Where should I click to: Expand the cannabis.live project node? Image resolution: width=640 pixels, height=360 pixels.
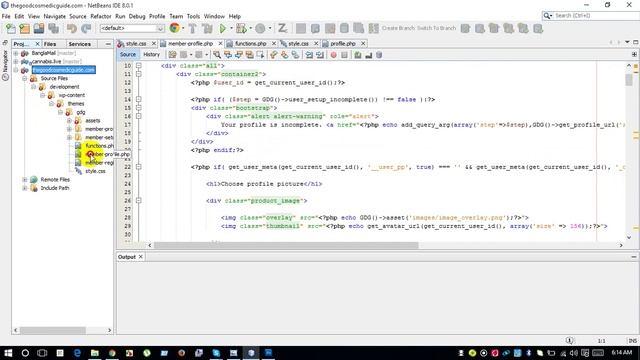click(16, 62)
